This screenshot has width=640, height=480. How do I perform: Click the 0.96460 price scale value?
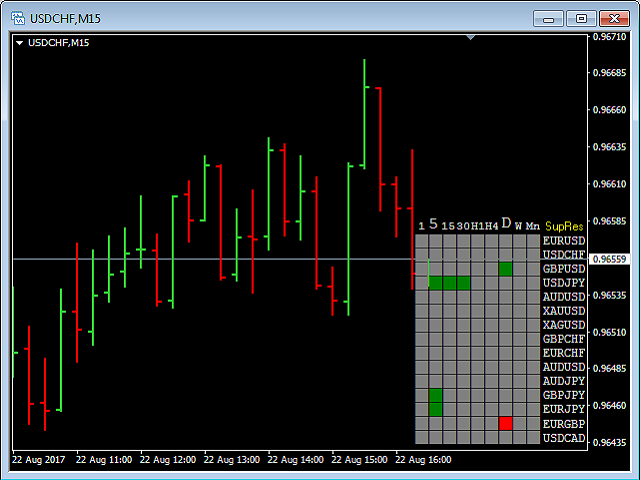click(609, 406)
